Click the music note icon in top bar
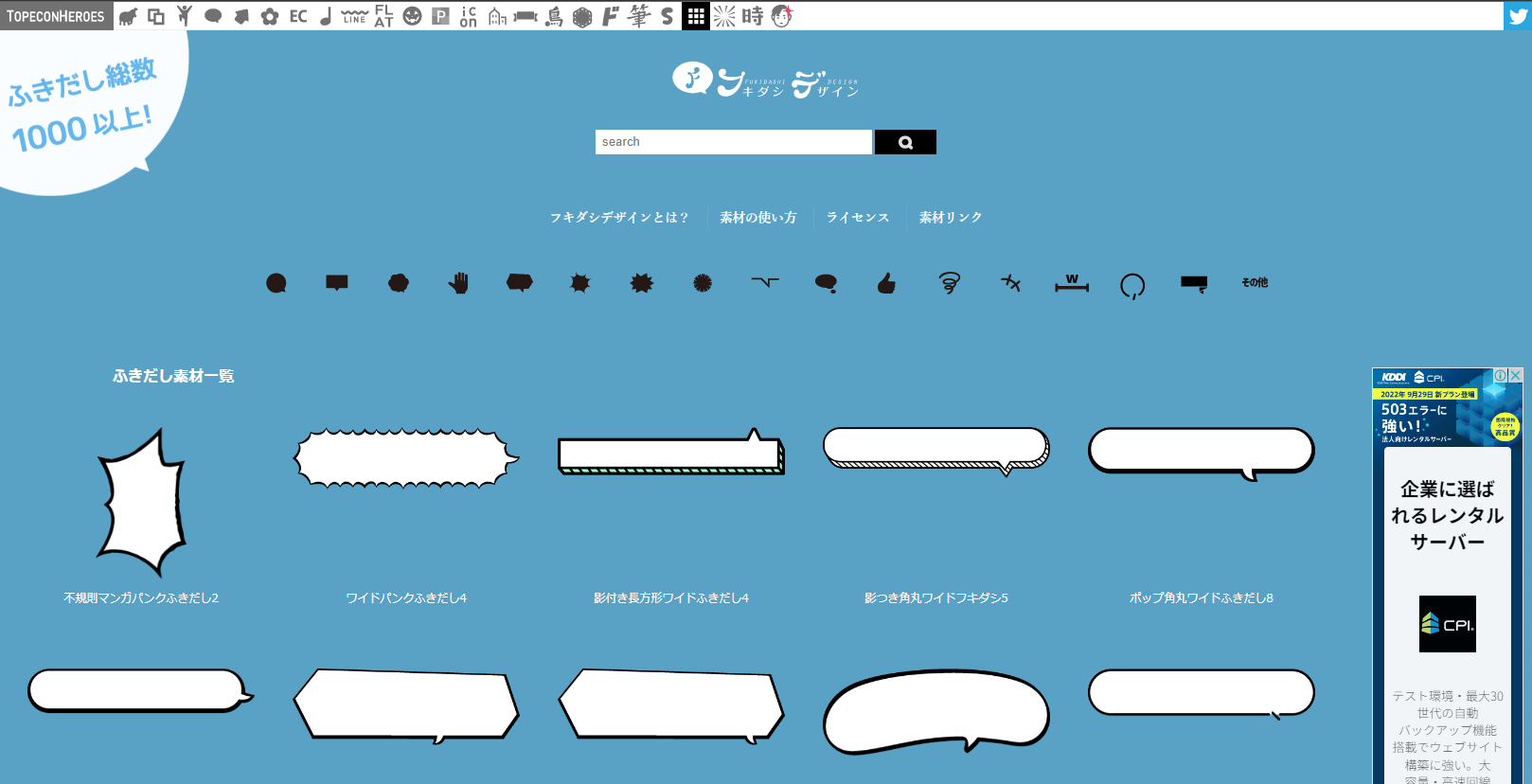This screenshot has width=1532, height=784. (x=326, y=16)
